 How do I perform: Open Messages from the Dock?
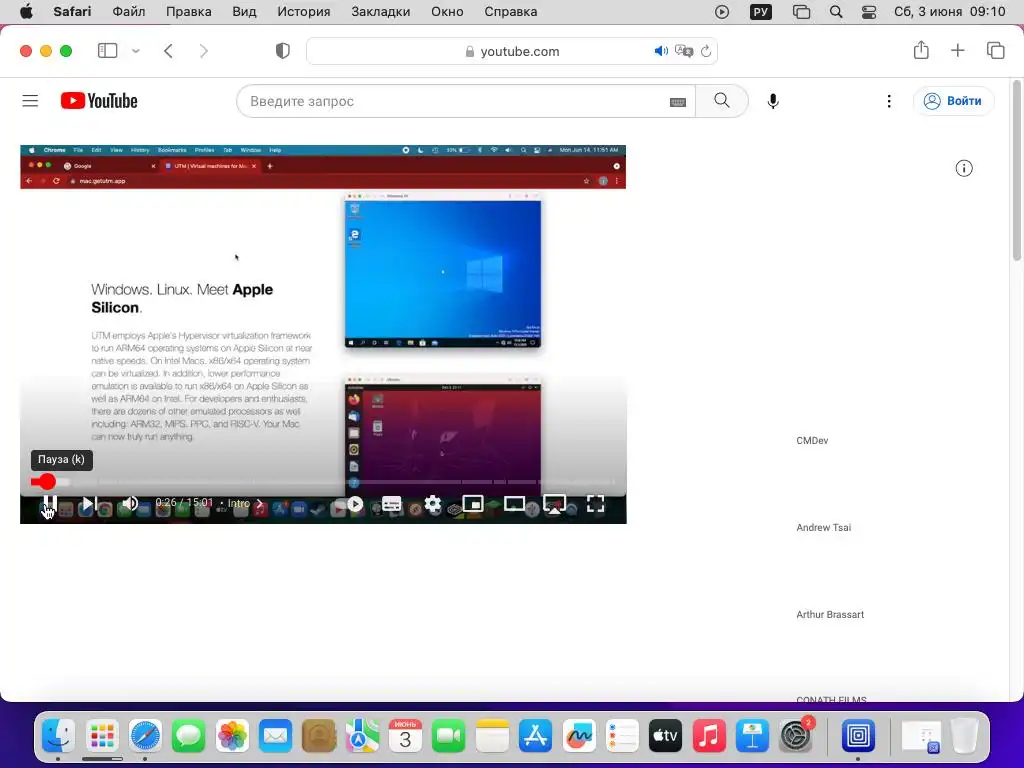[x=189, y=737]
